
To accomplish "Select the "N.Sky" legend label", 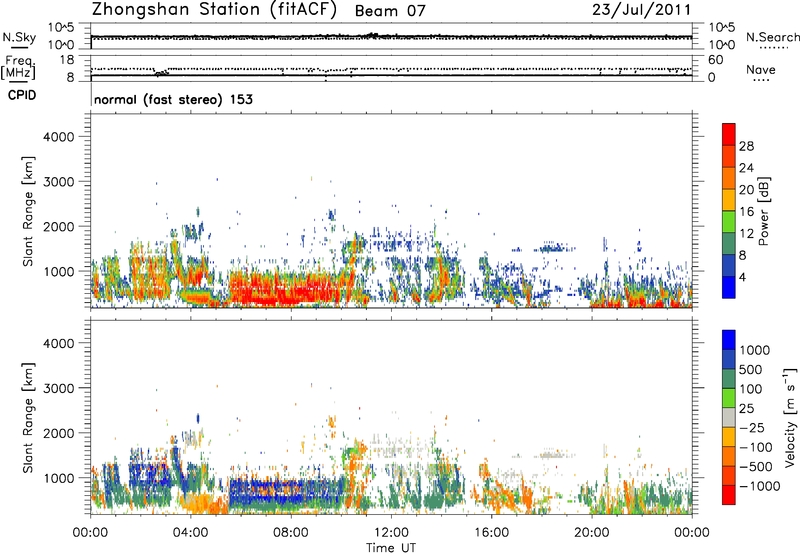I will coord(19,37).
